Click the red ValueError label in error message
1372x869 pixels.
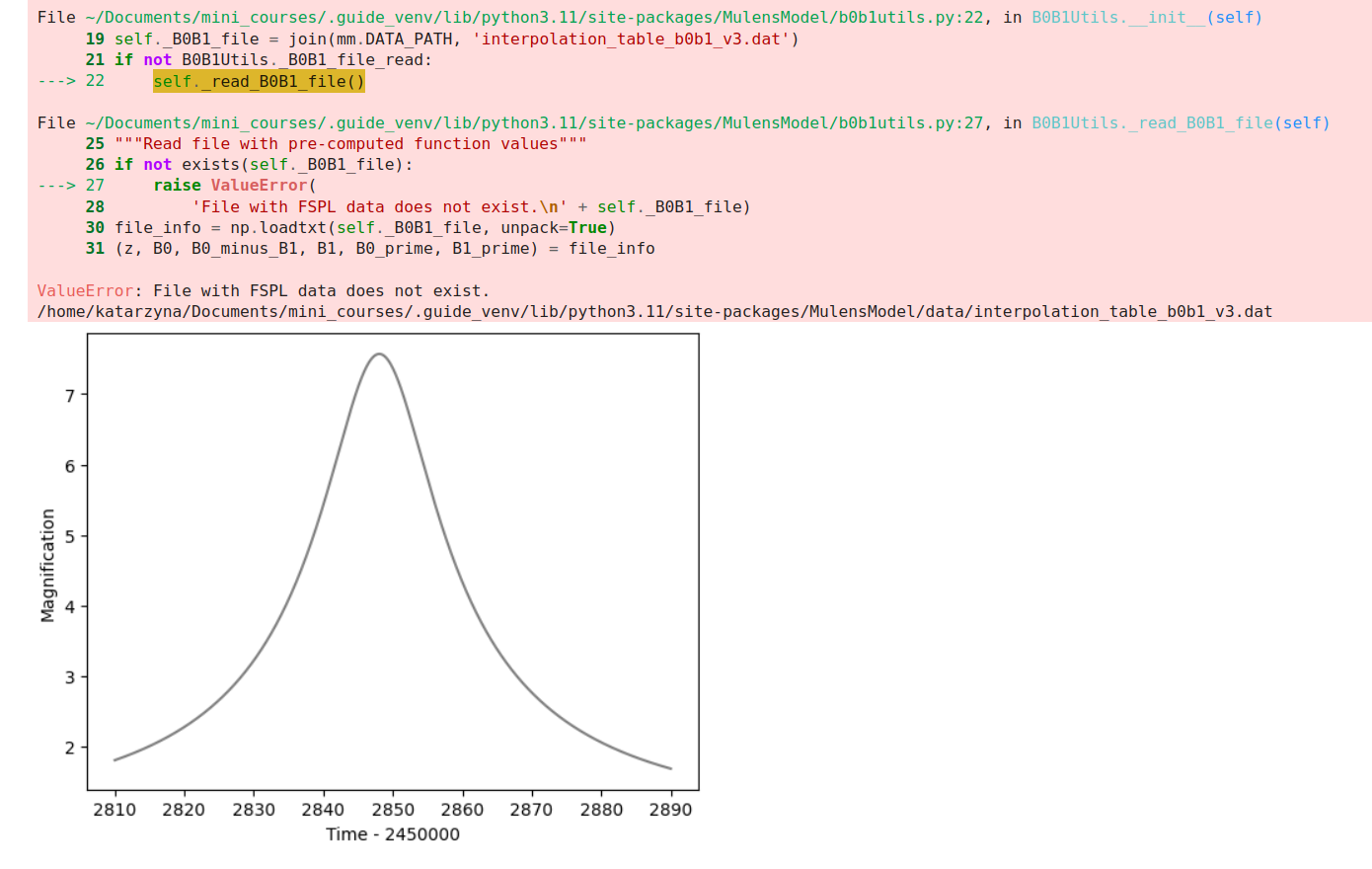85,291
